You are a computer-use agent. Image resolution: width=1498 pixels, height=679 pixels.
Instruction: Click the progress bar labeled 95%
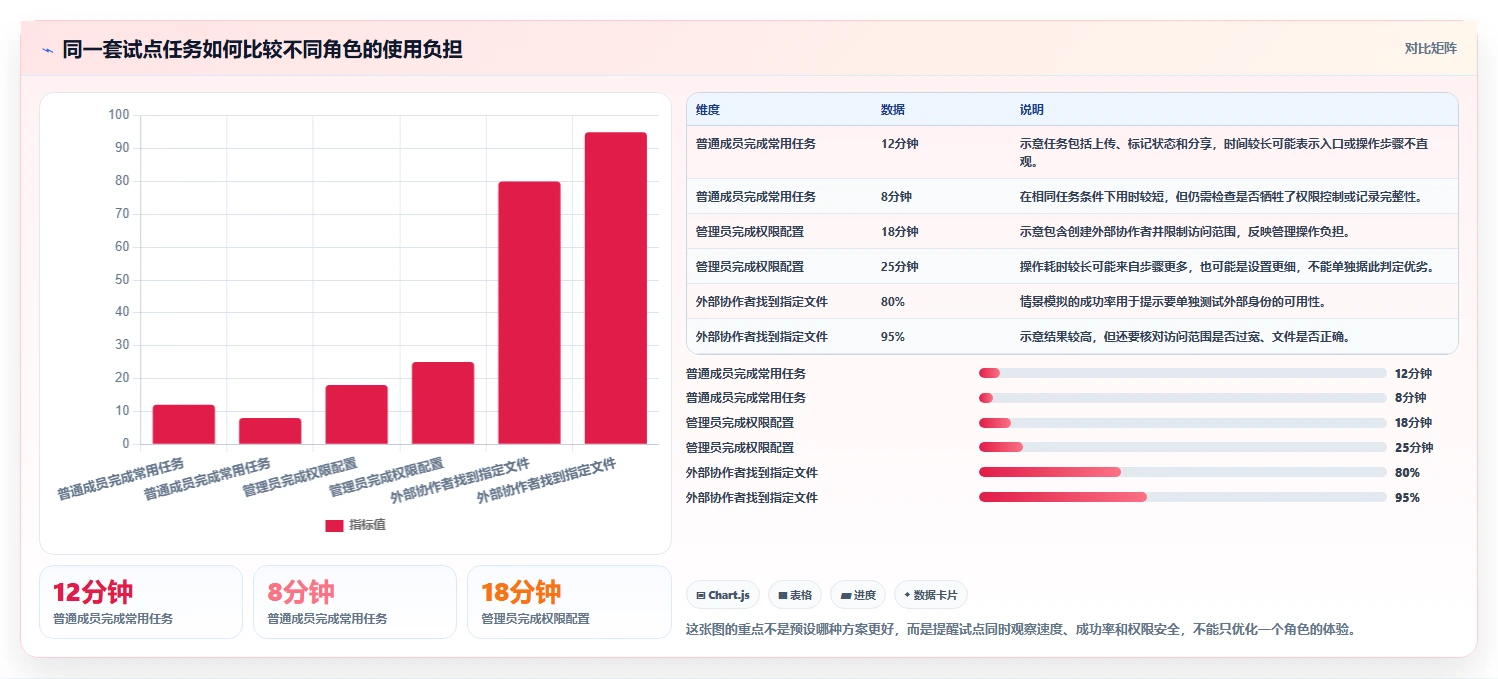(x=1183, y=497)
